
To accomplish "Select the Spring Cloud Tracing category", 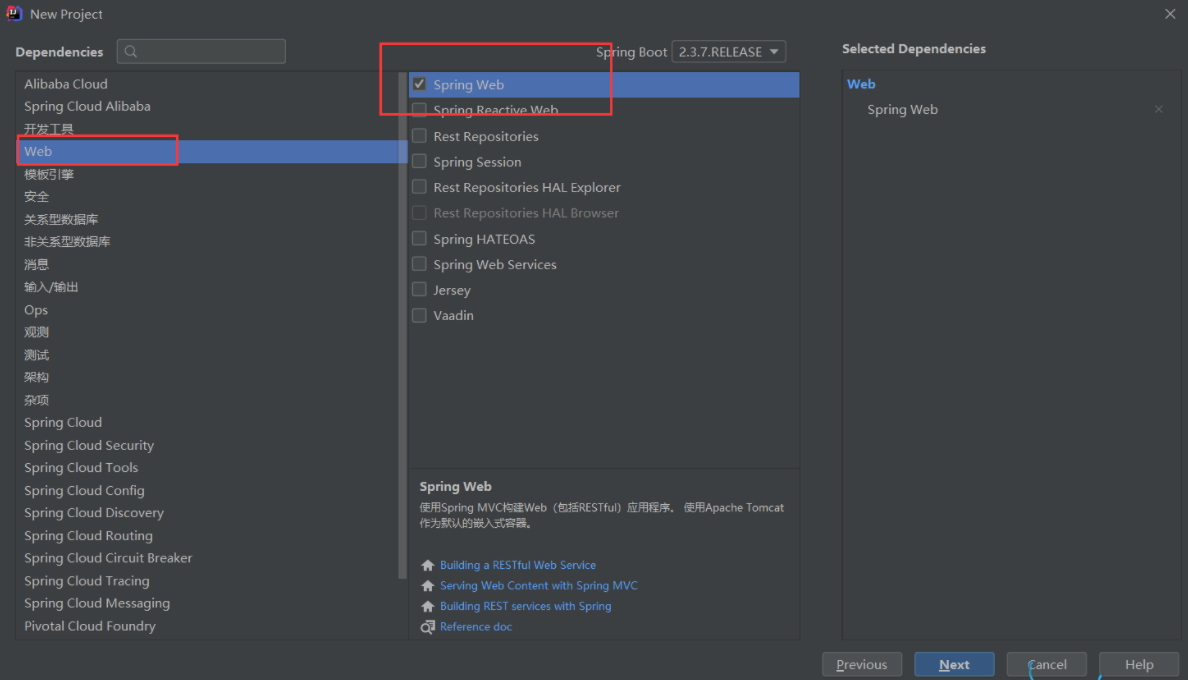I will [x=207, y=581].
